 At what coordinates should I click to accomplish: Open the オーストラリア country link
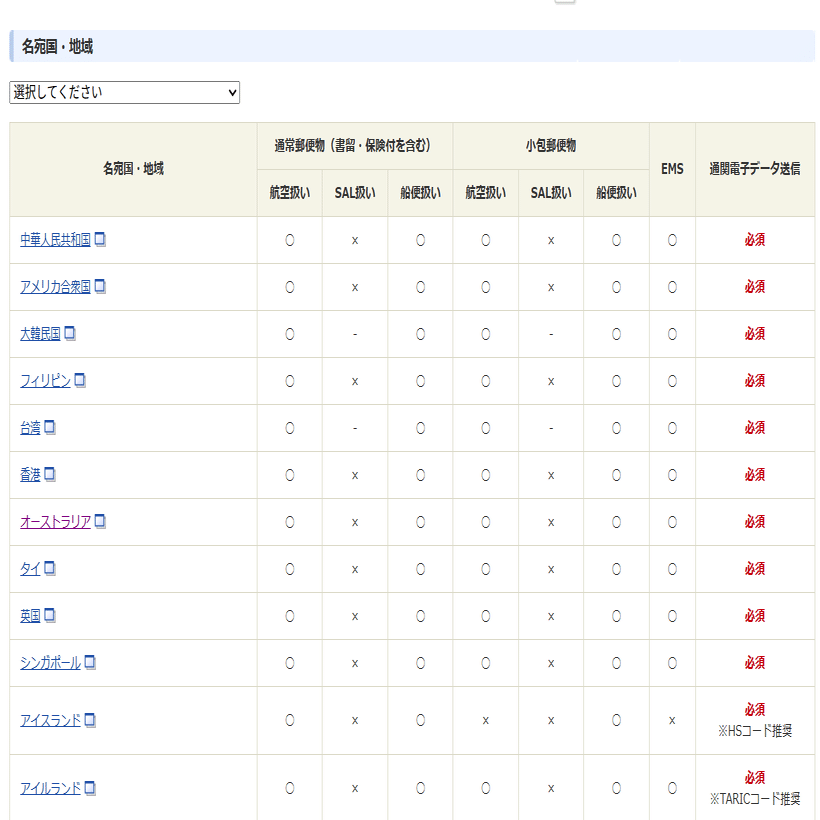(55, 521)
